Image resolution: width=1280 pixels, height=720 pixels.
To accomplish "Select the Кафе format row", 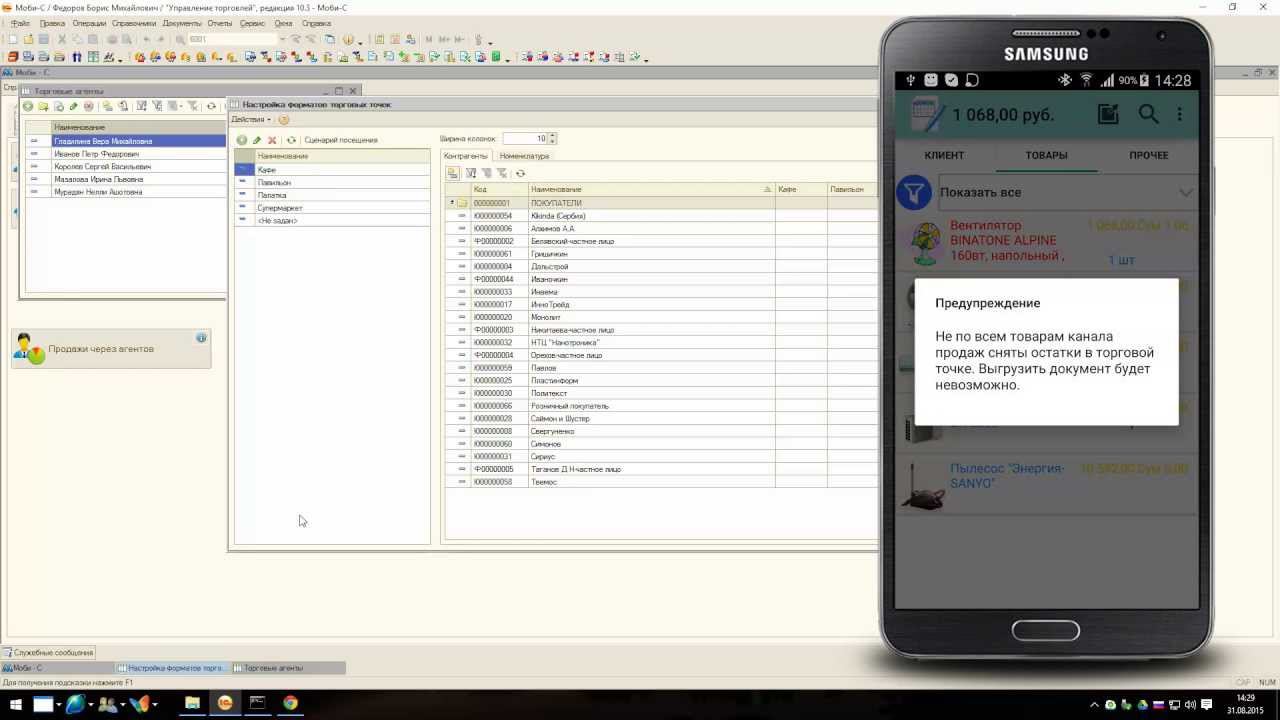I will tap(332, 170).
